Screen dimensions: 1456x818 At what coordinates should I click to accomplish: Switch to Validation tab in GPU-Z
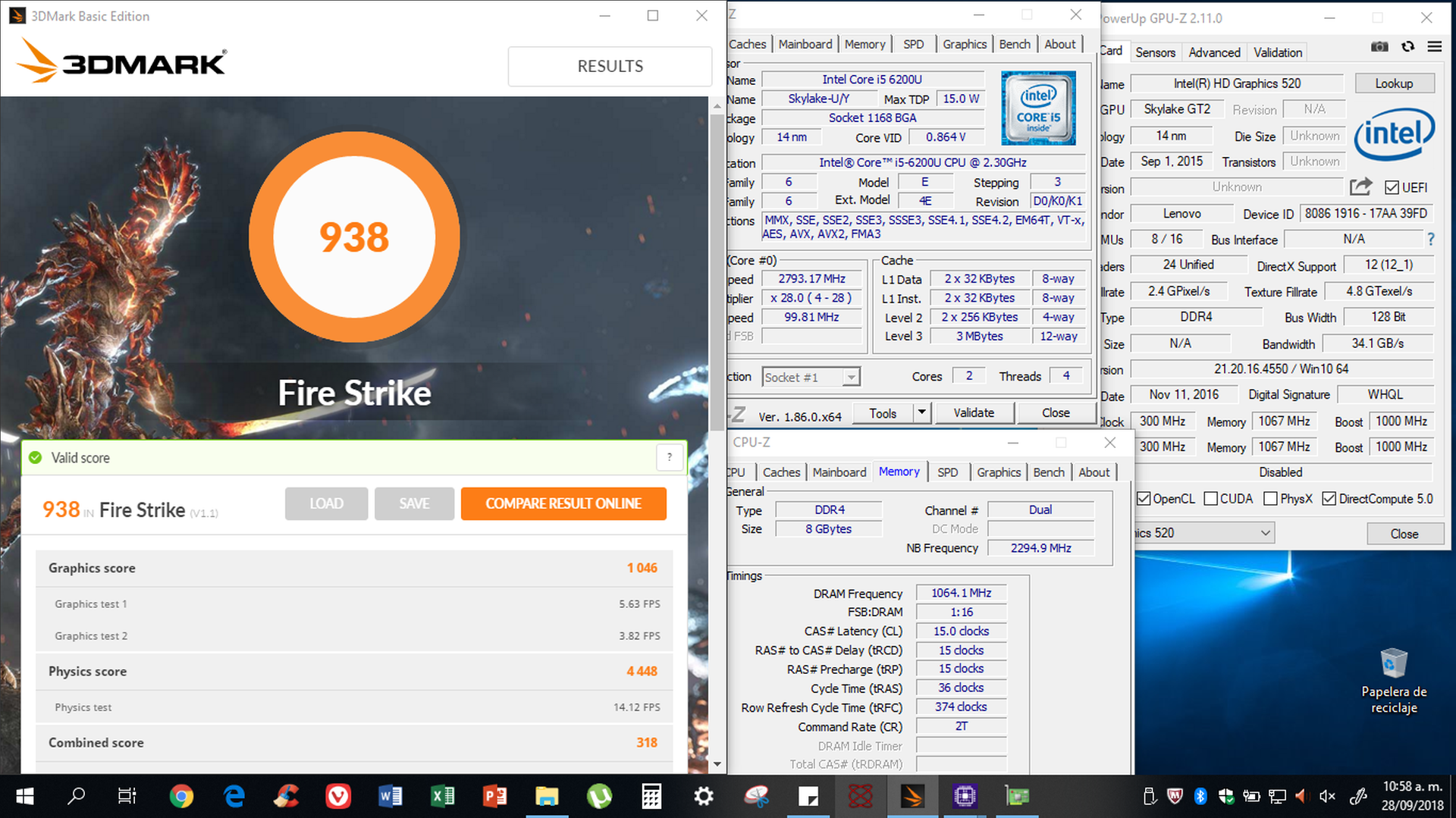click(x=1278, y=52)
